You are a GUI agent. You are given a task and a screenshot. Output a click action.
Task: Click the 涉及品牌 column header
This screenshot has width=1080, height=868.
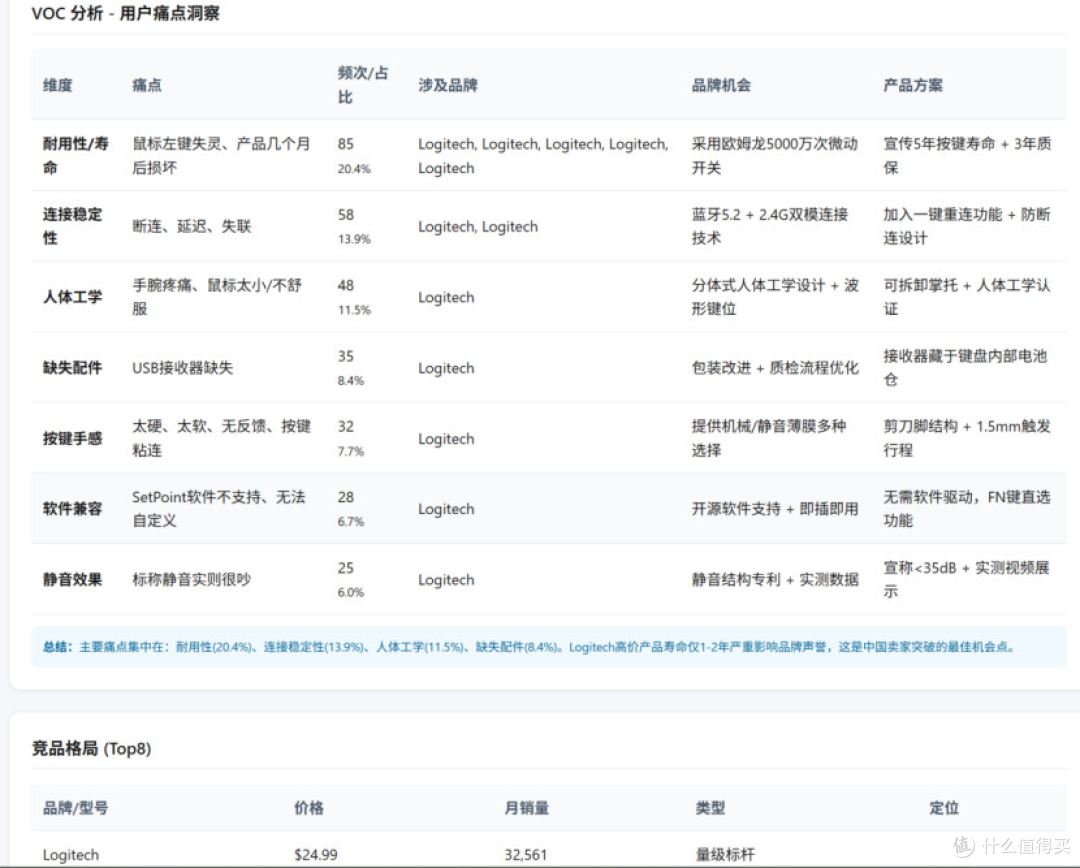[448, 85]
